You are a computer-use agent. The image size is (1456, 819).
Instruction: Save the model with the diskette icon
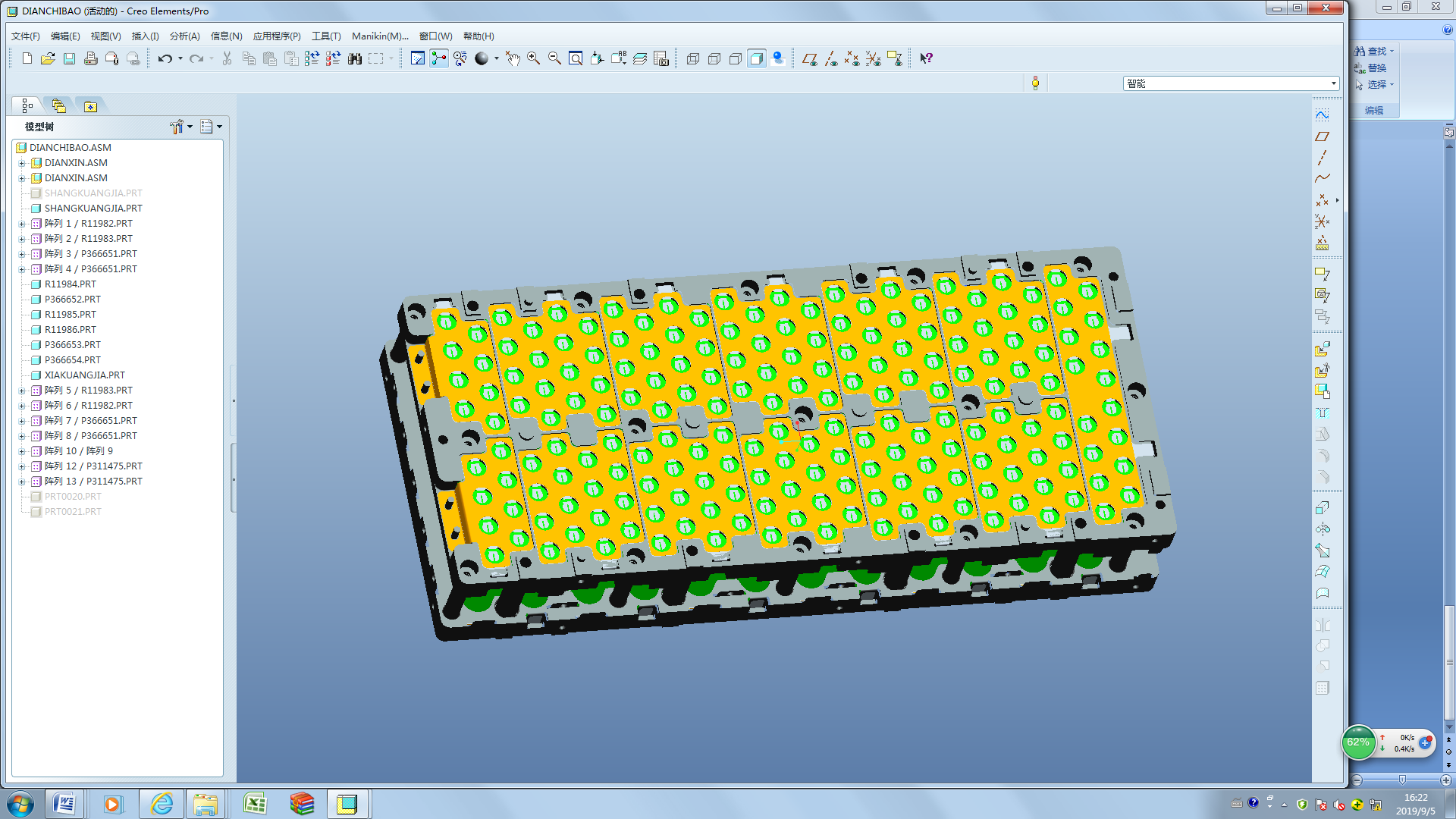(69, 58)
